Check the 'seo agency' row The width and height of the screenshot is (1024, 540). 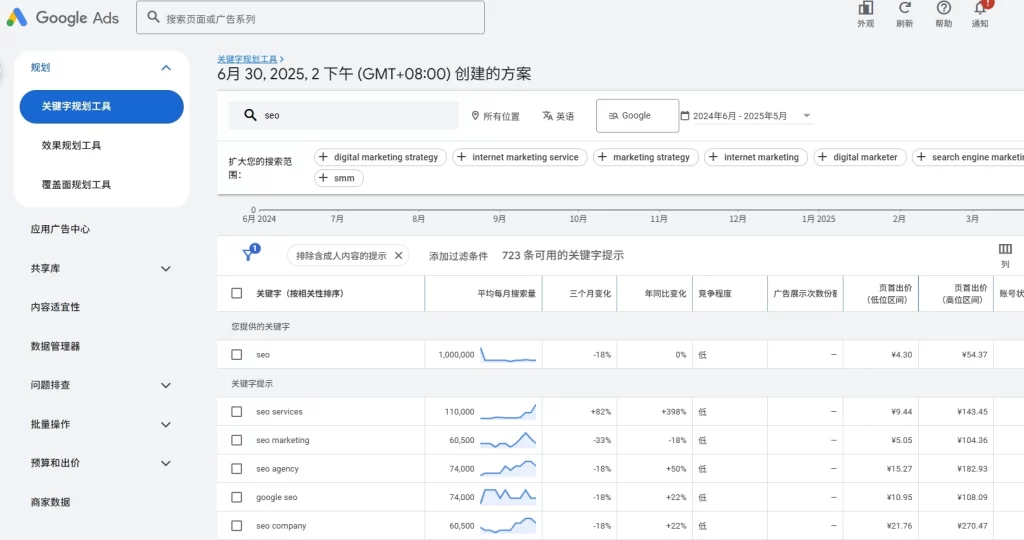236,469
